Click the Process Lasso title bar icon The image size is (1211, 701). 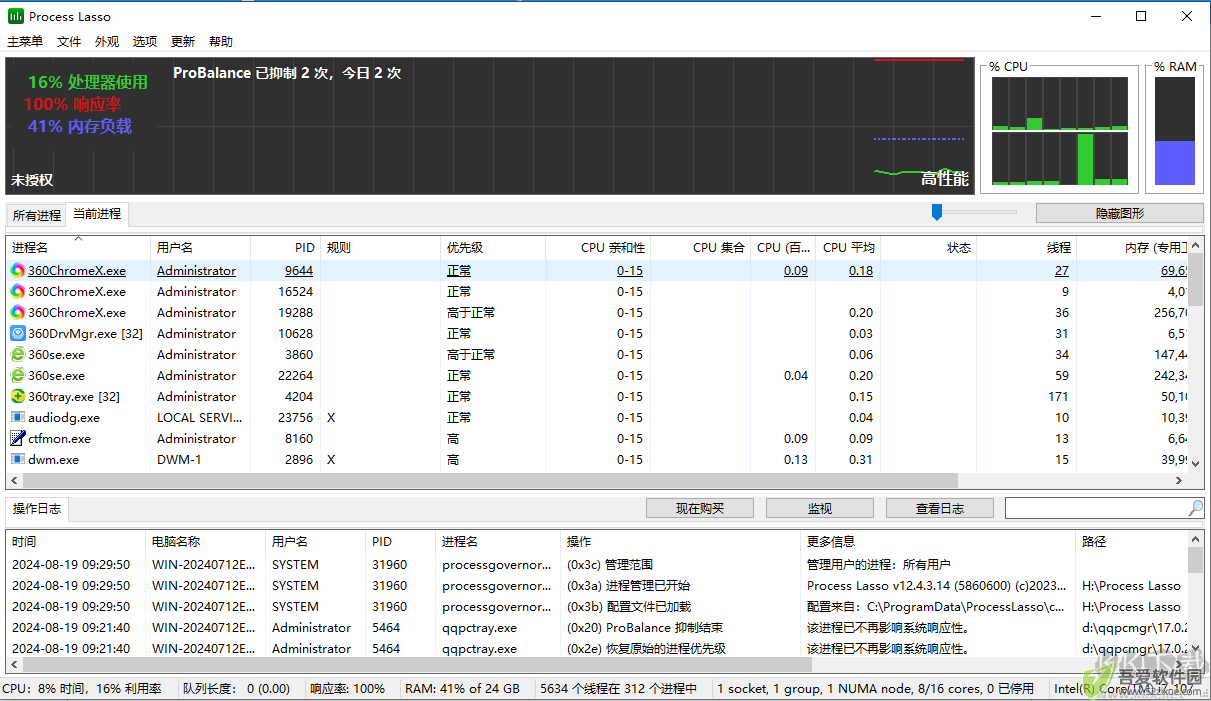pyautogui.click(x=16, y=16)
